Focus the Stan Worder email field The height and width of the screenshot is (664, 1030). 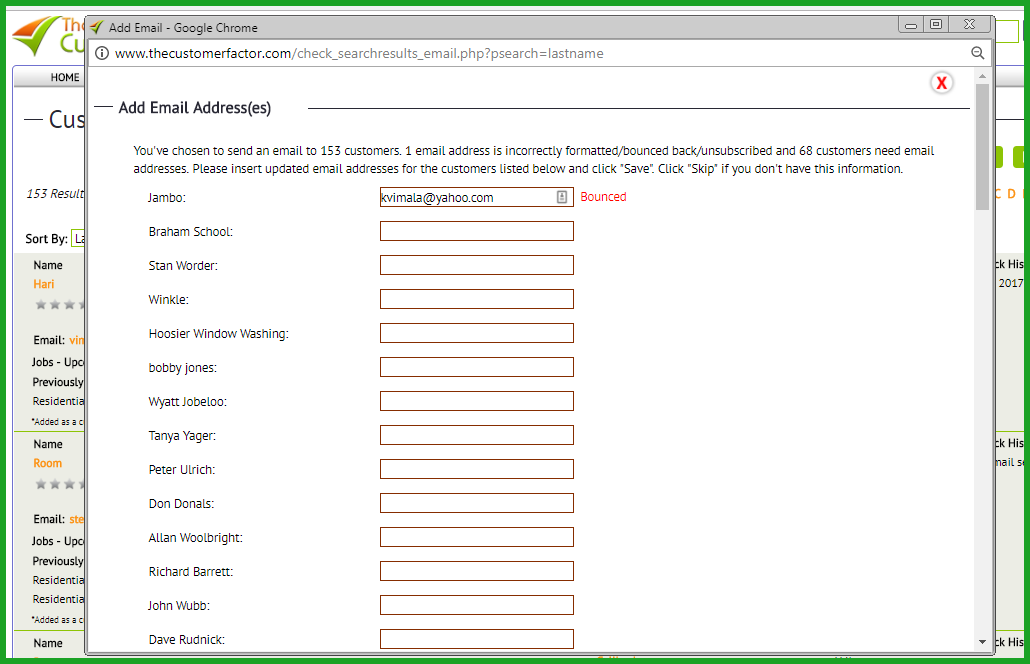point(476,265)
